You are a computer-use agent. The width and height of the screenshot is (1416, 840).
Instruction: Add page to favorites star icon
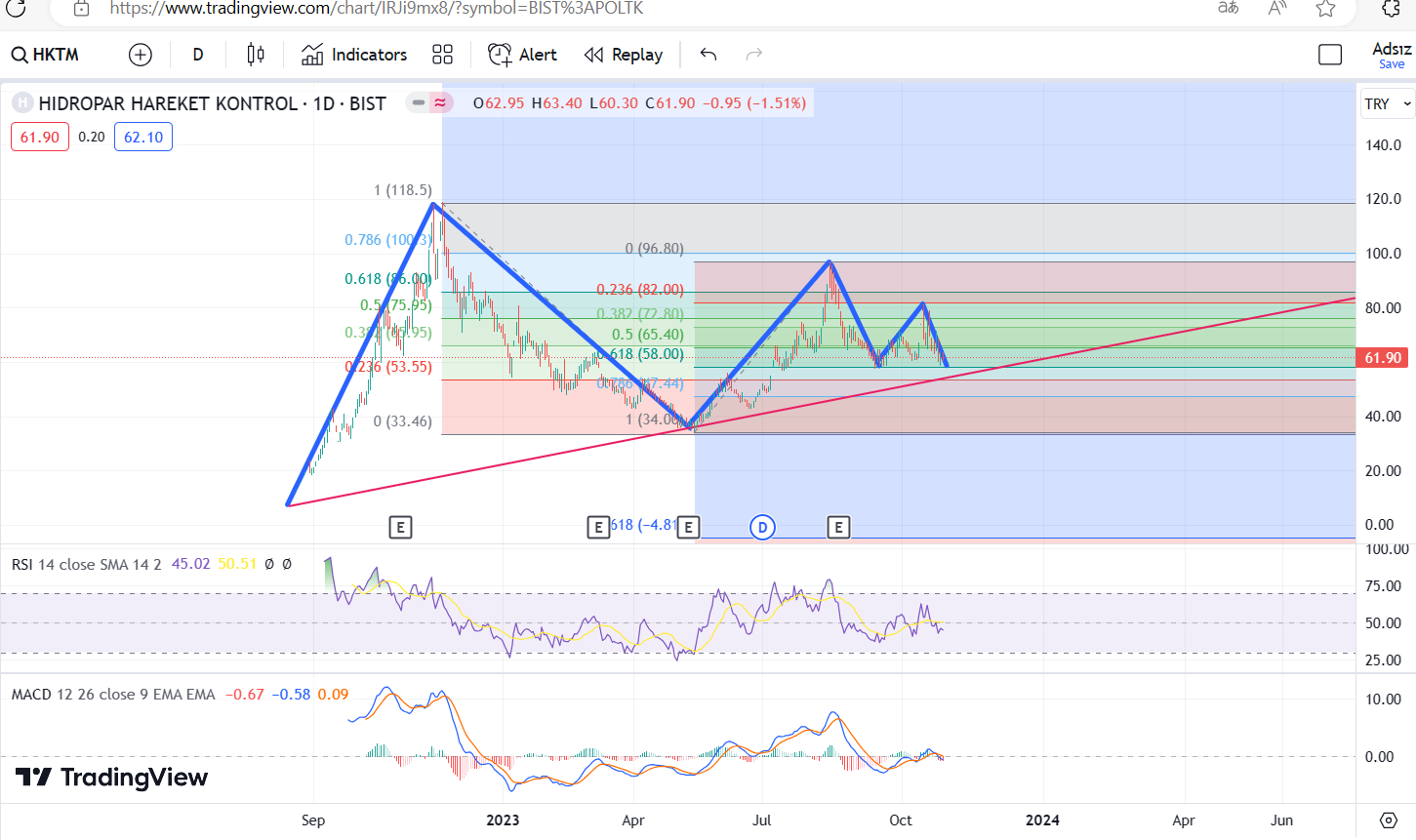tap(1325, 9)
